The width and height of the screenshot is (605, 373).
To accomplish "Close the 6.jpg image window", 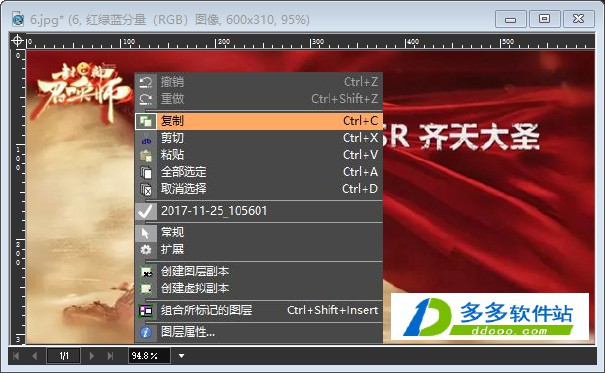I will [x=578, y=19].
